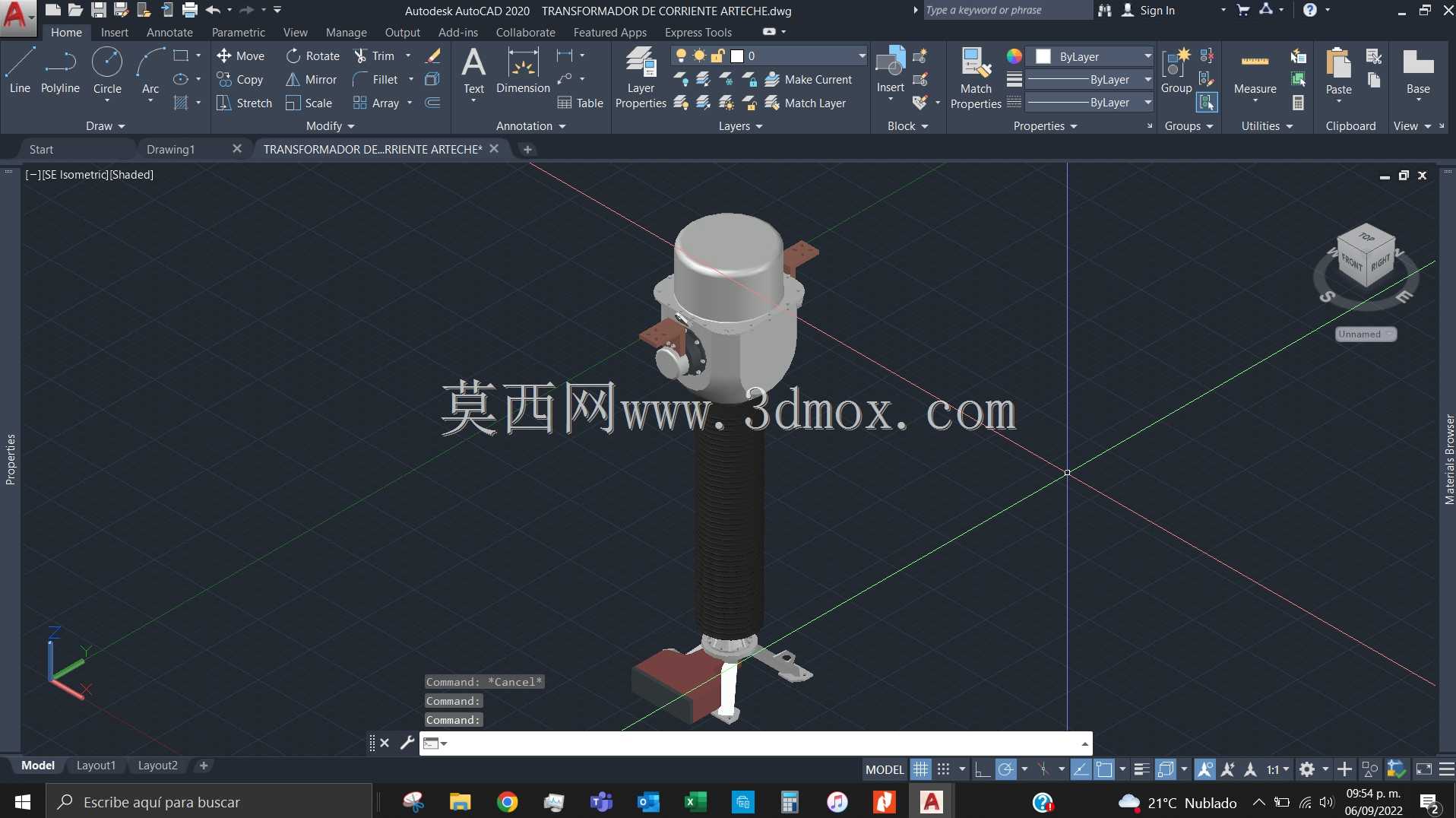Image resolution: width=1456 pixels, height=818 pixels.
Task: Expand the Draw panel
Action: (105, 126)
